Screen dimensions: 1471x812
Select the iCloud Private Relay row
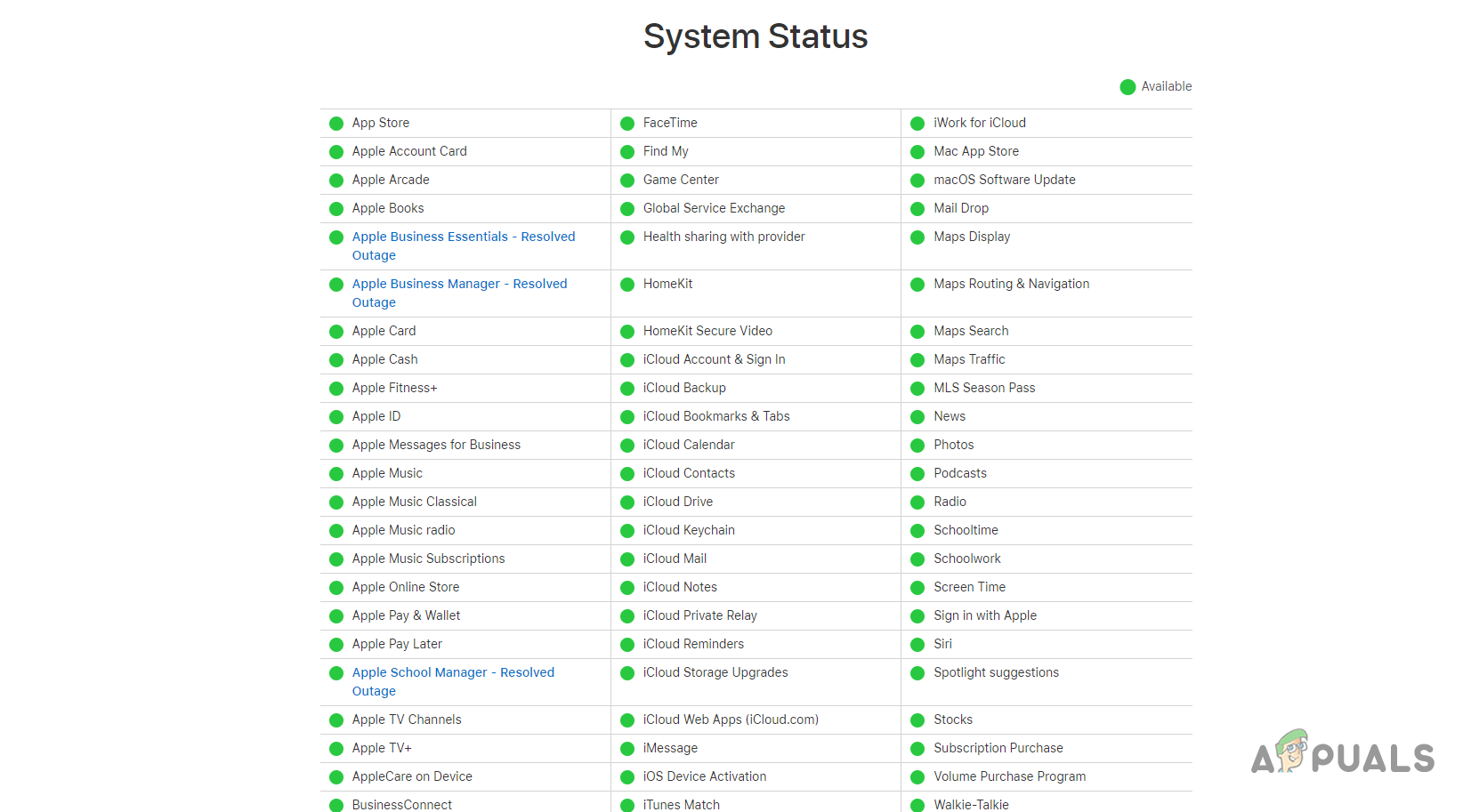699,615
